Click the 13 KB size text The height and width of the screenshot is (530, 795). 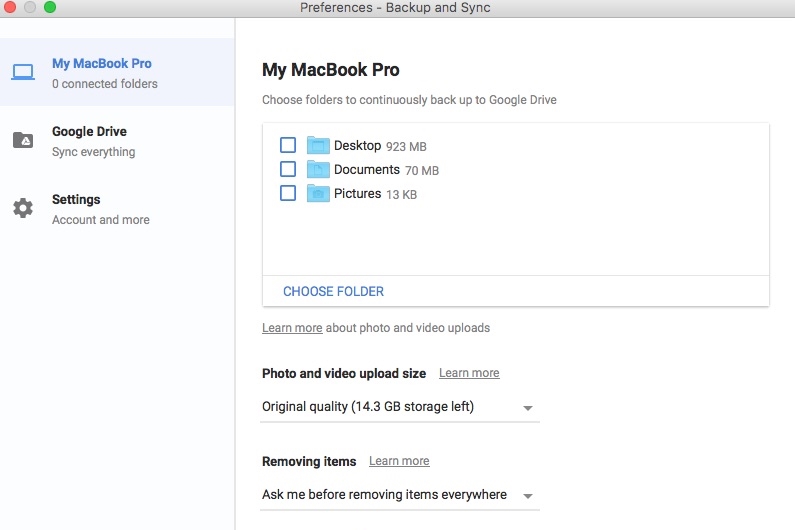(x=402, y=194)
